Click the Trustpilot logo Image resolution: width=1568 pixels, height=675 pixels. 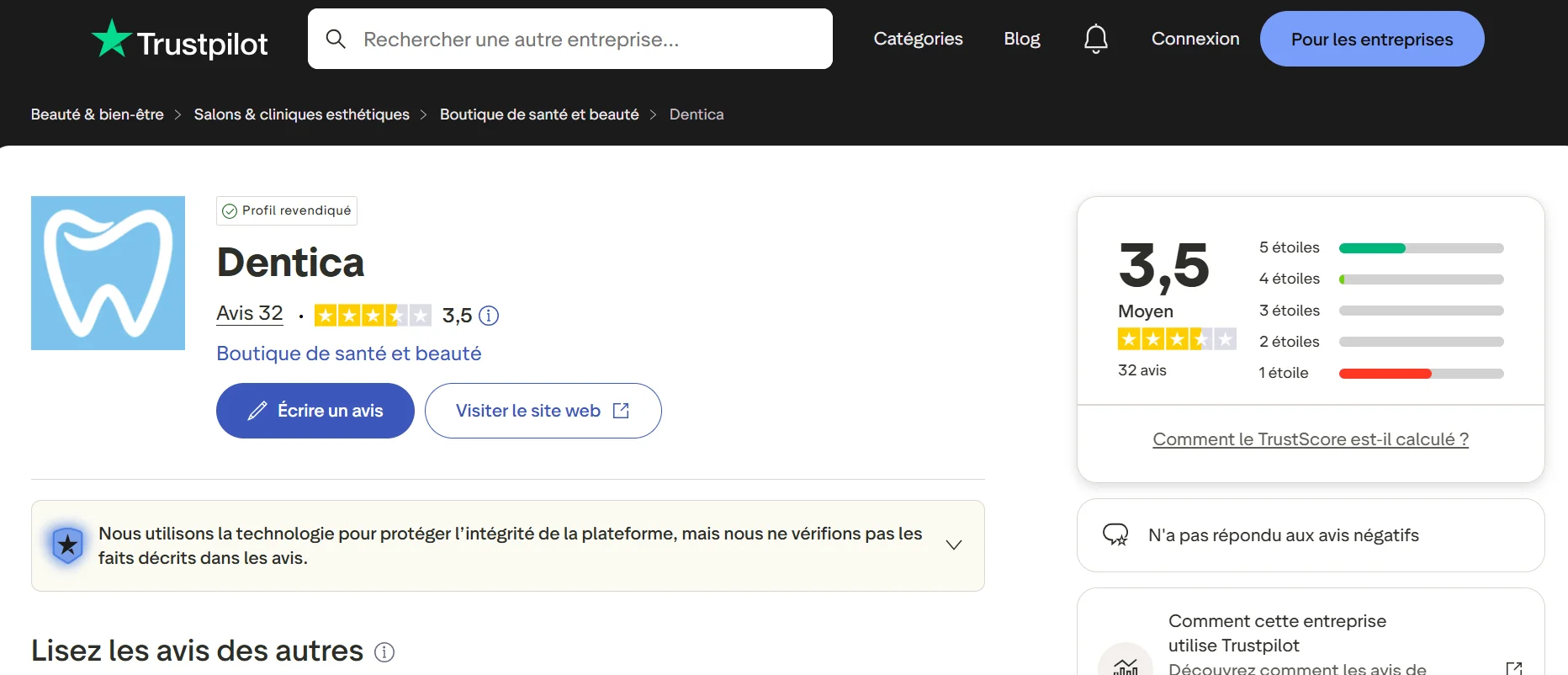179,40
